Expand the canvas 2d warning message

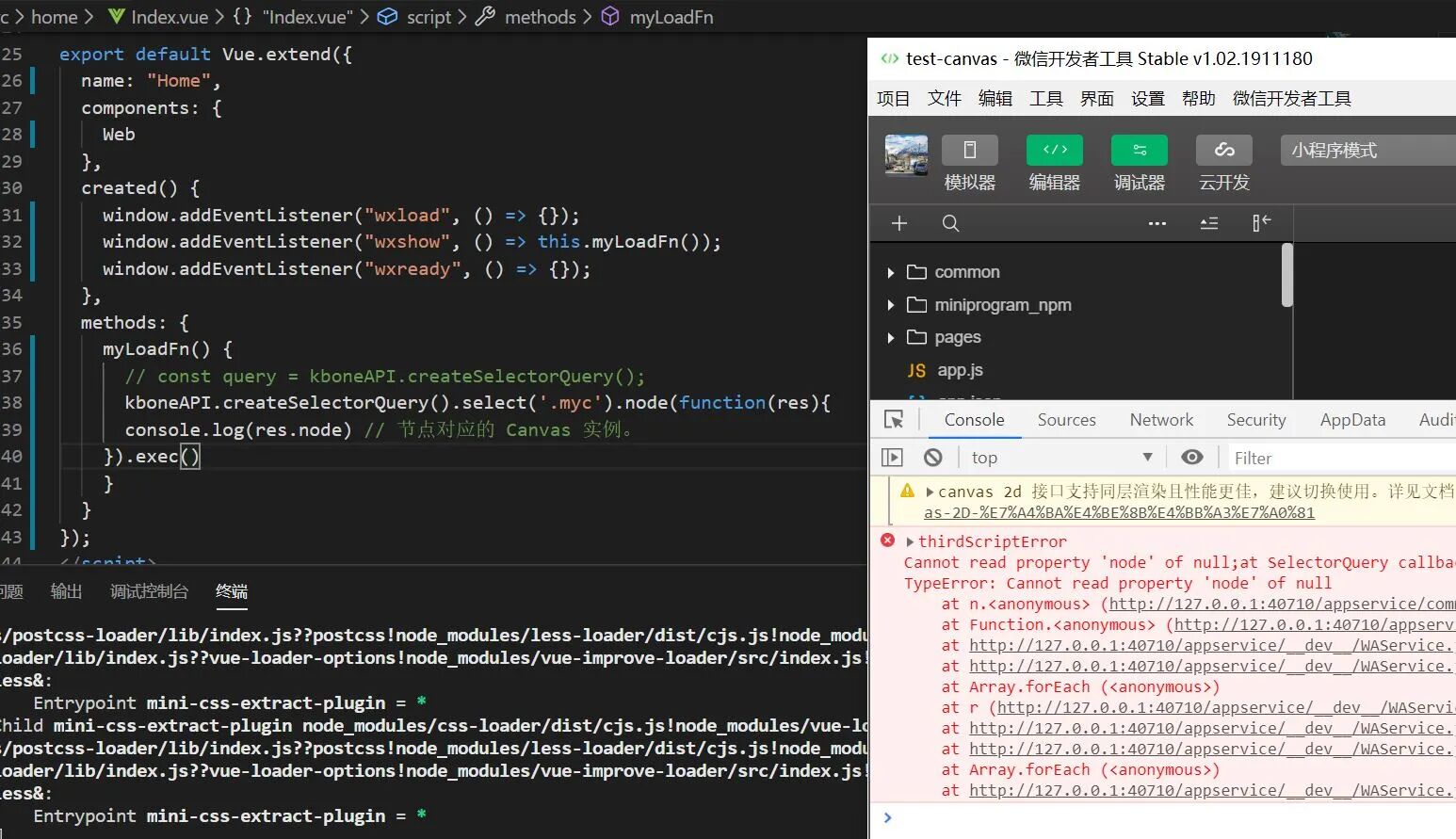(x=930, y=492)
